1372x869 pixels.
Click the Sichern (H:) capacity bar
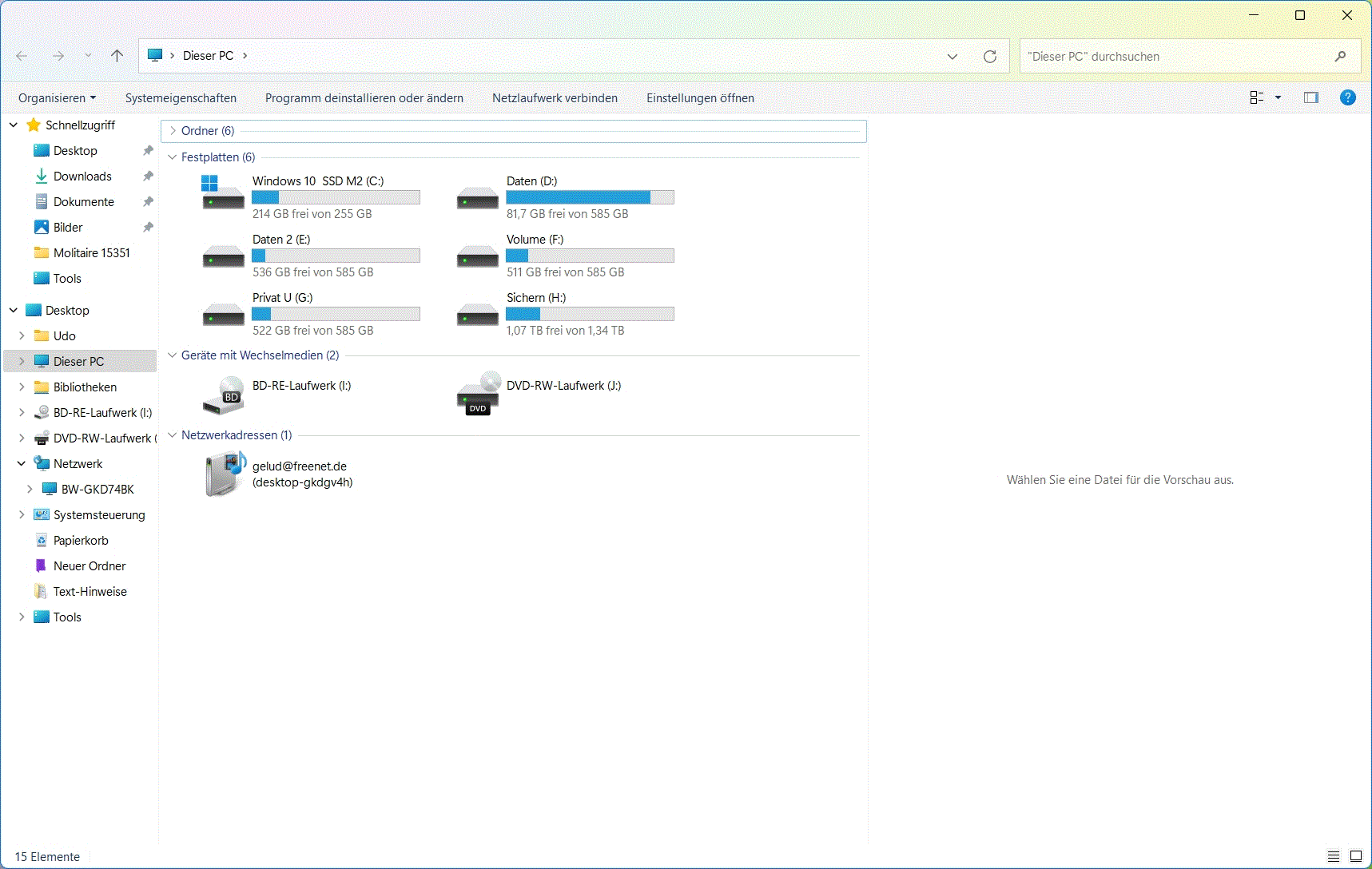pyautogui.click(x=590, y=314)
